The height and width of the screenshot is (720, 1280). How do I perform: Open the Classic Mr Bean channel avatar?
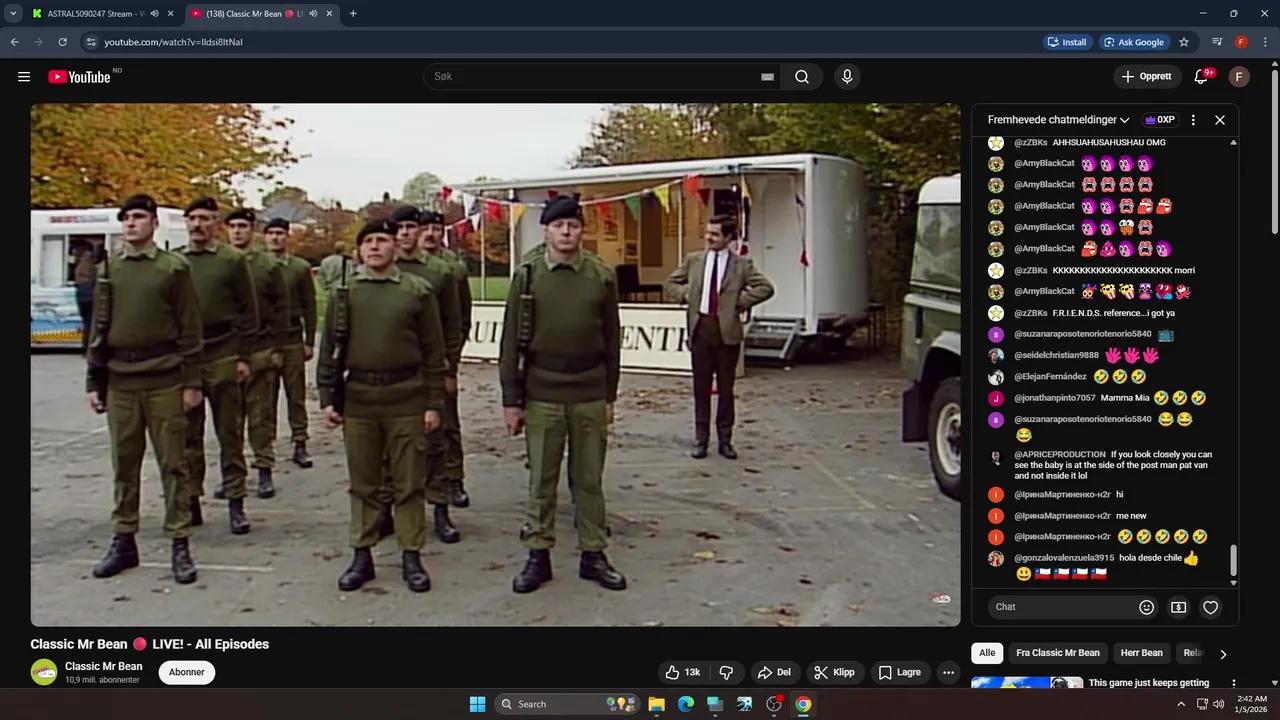[44, 672]
